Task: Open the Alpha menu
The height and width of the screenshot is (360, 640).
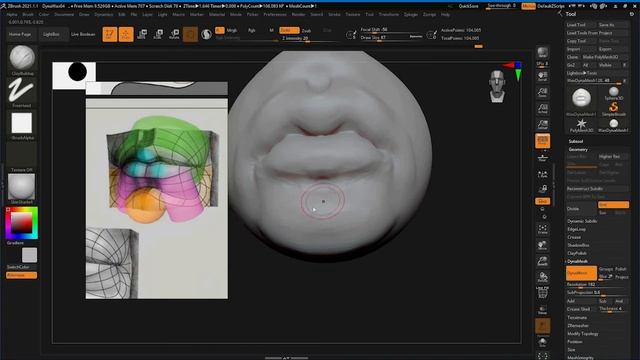Action: [x=12, y=14]
